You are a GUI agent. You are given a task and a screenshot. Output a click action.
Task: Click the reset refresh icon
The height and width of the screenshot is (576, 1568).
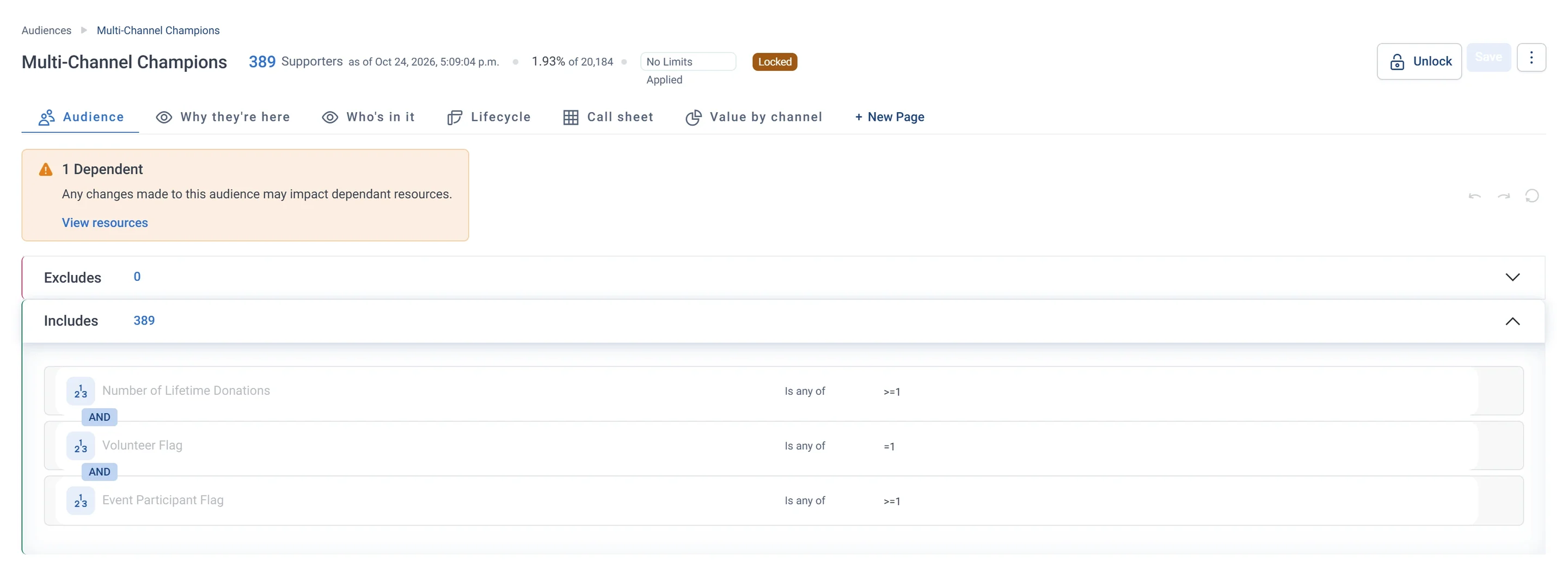(1532, 196)
